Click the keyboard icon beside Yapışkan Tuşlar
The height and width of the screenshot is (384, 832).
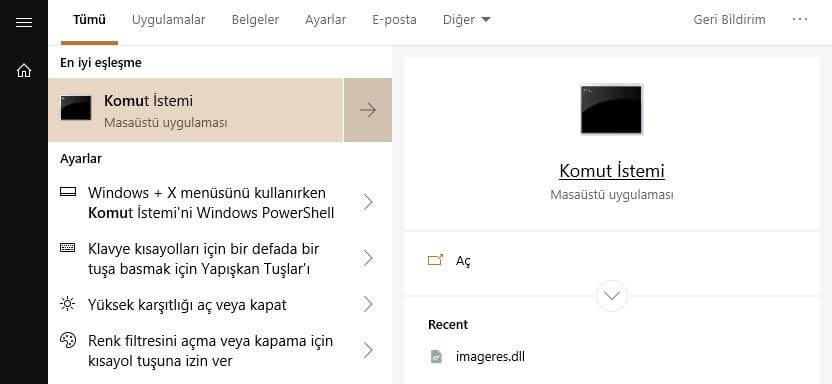coord(67,247)
